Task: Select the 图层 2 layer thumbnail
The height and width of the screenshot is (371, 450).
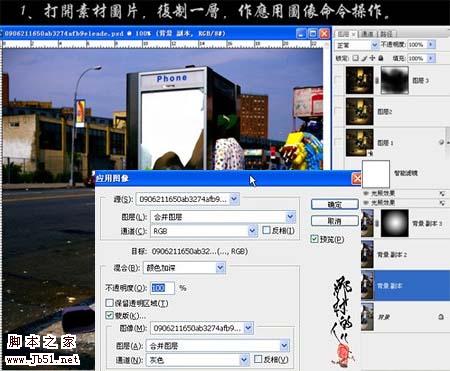Action: point(359,111)
